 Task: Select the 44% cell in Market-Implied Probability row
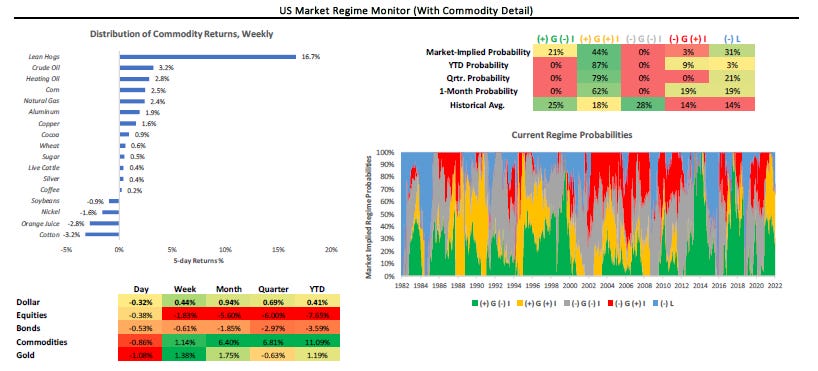coord(599,52)
